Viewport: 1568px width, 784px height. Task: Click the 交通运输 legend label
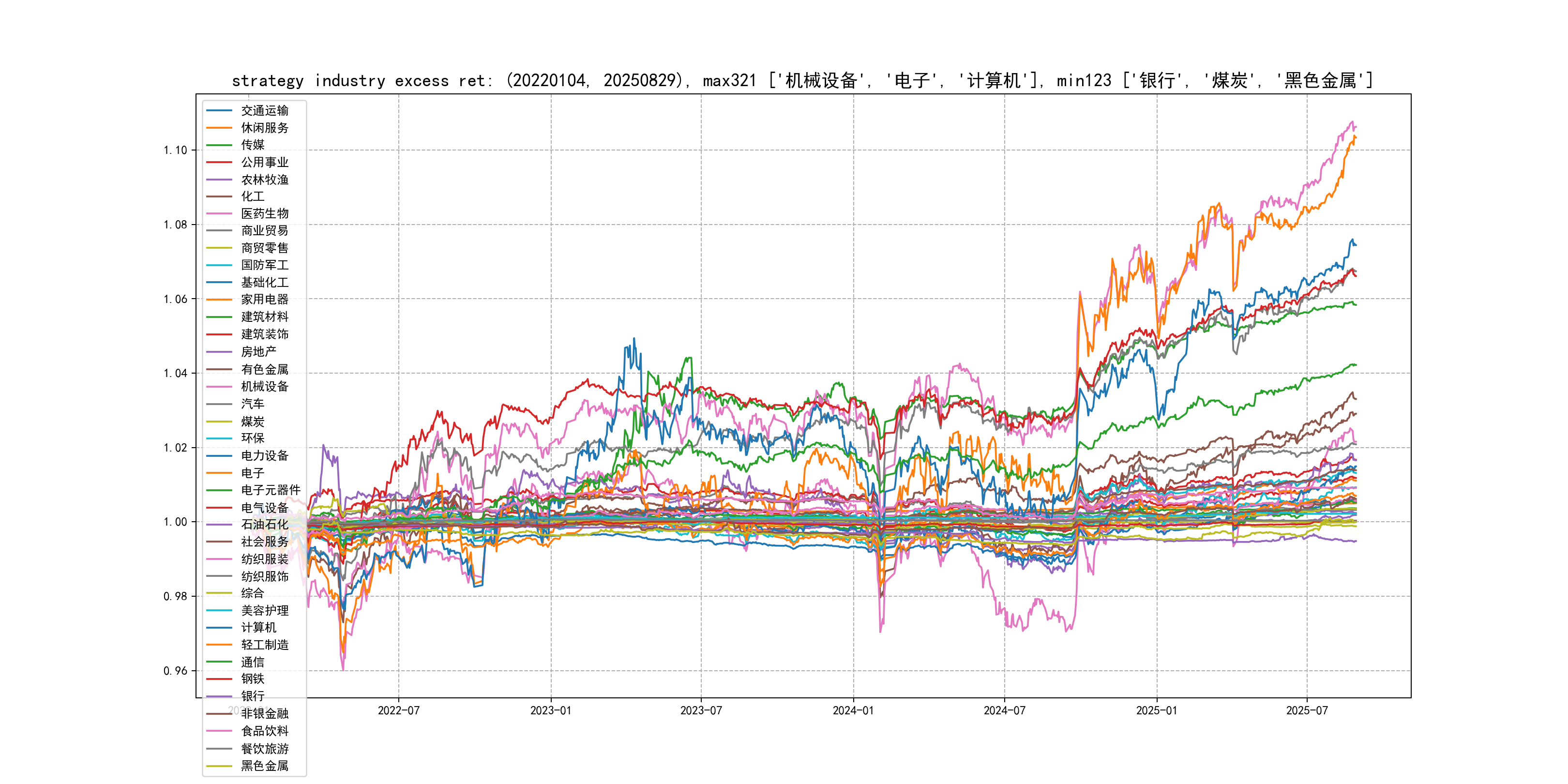(264, 111)
